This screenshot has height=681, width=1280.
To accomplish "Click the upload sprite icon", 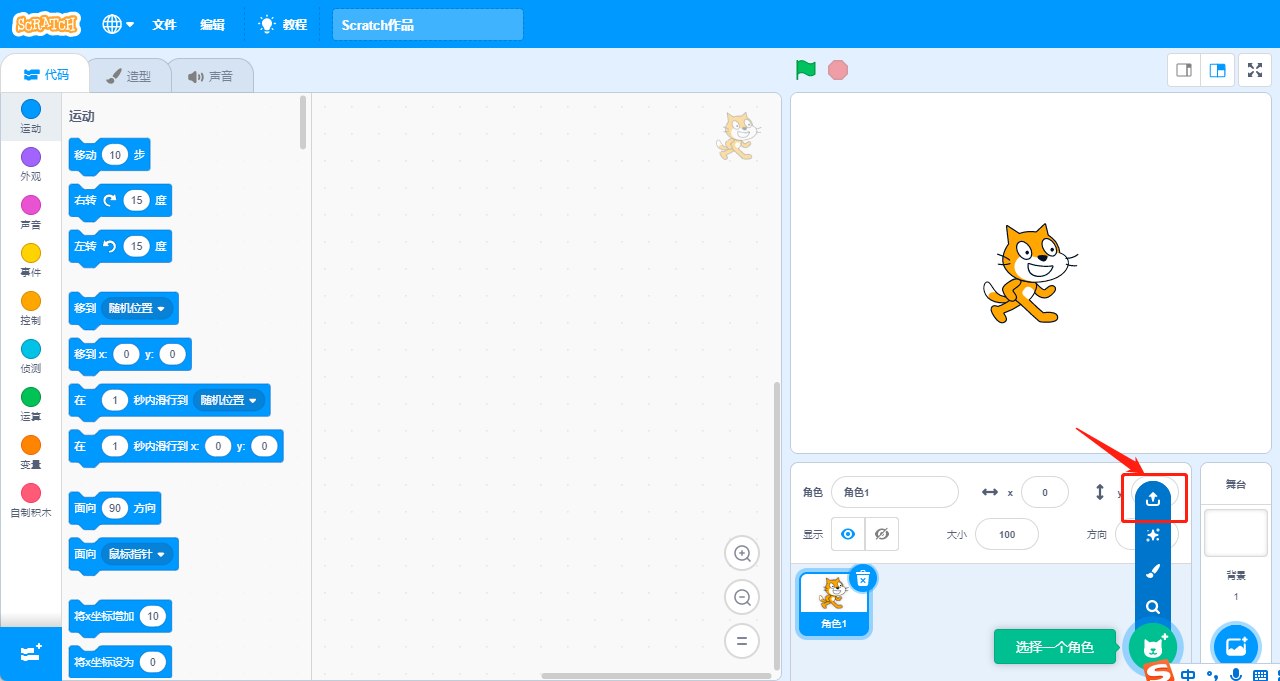I will [x=1153, y=499].
